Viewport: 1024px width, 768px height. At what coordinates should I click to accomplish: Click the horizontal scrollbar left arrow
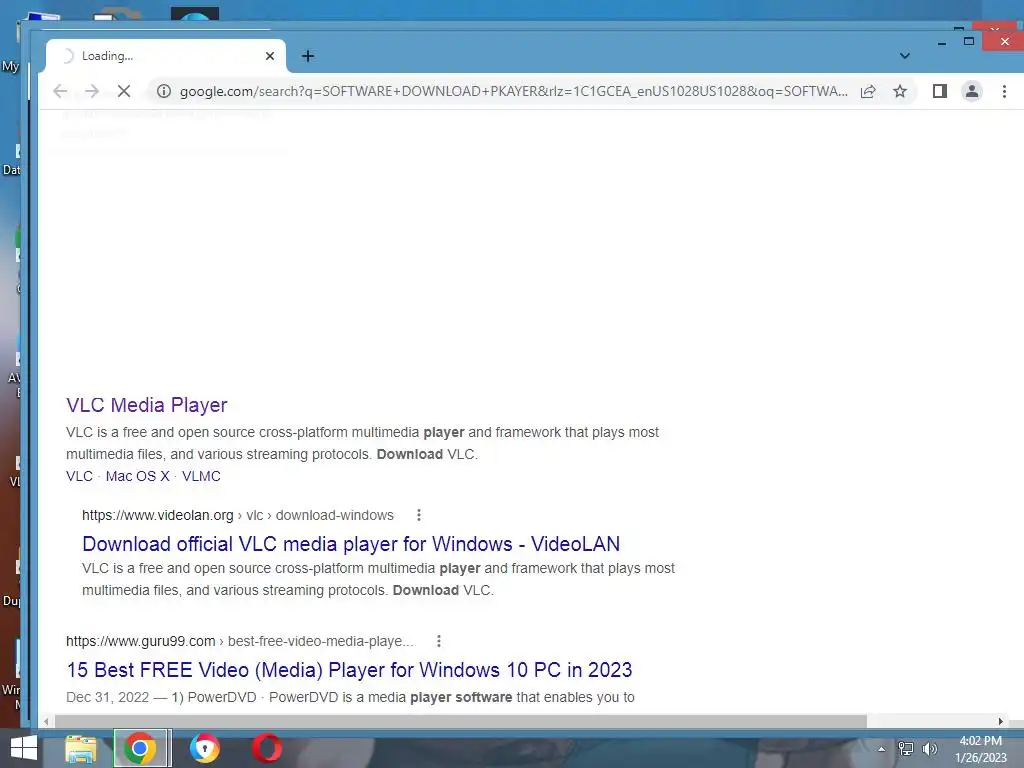click(46, 722)
